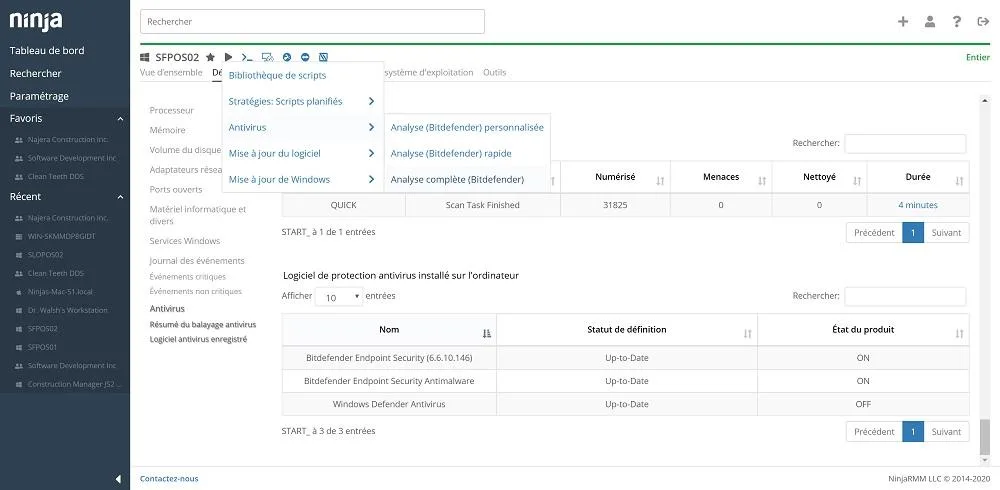Click the logout icon
The image size is (1000, 490).
click(x=983, y=22)
